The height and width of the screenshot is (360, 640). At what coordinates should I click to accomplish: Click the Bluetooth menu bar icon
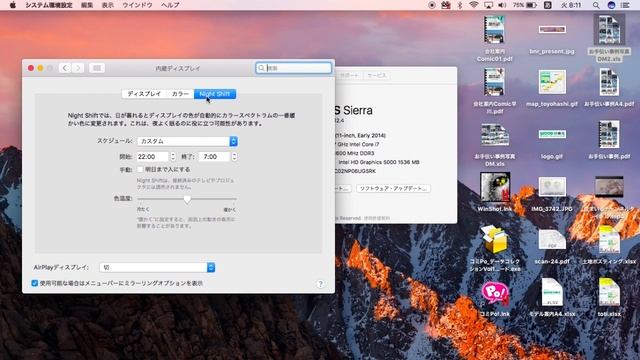[460, 5]
